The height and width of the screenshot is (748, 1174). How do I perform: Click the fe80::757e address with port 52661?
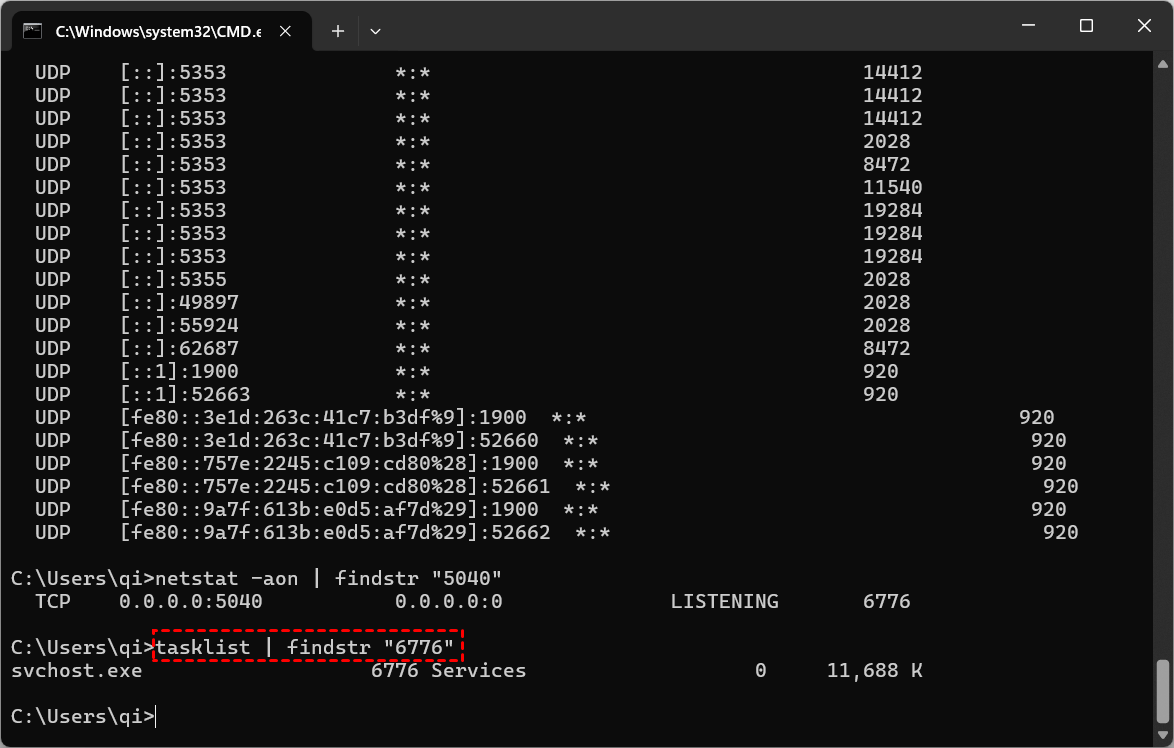tap(335, 487)
